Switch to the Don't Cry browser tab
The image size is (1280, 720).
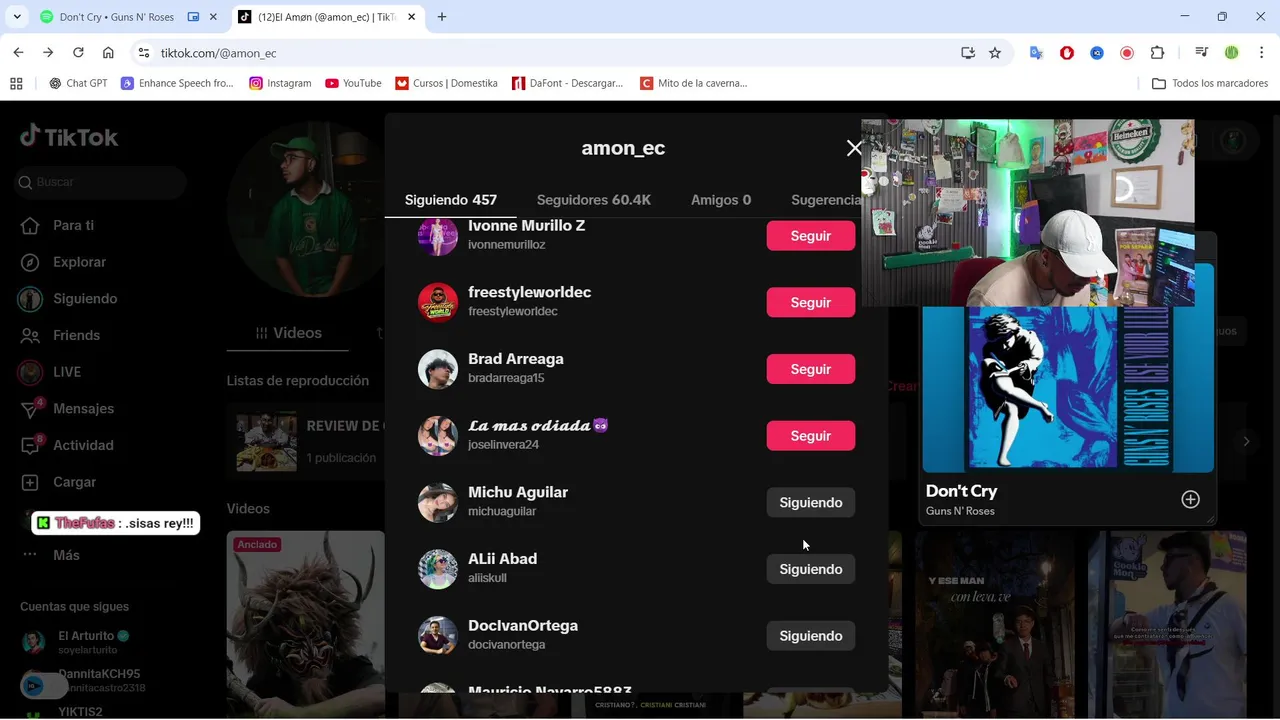pos(117,17)
